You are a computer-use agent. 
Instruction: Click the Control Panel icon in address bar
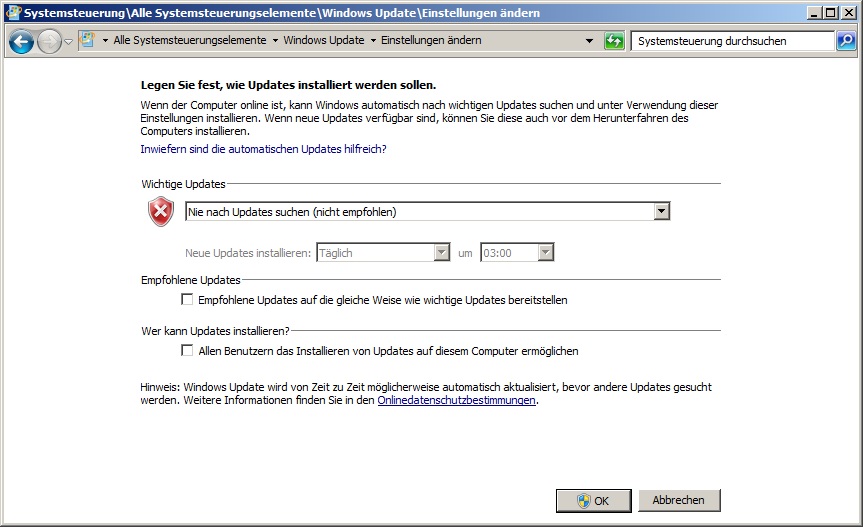coord(88,40)
